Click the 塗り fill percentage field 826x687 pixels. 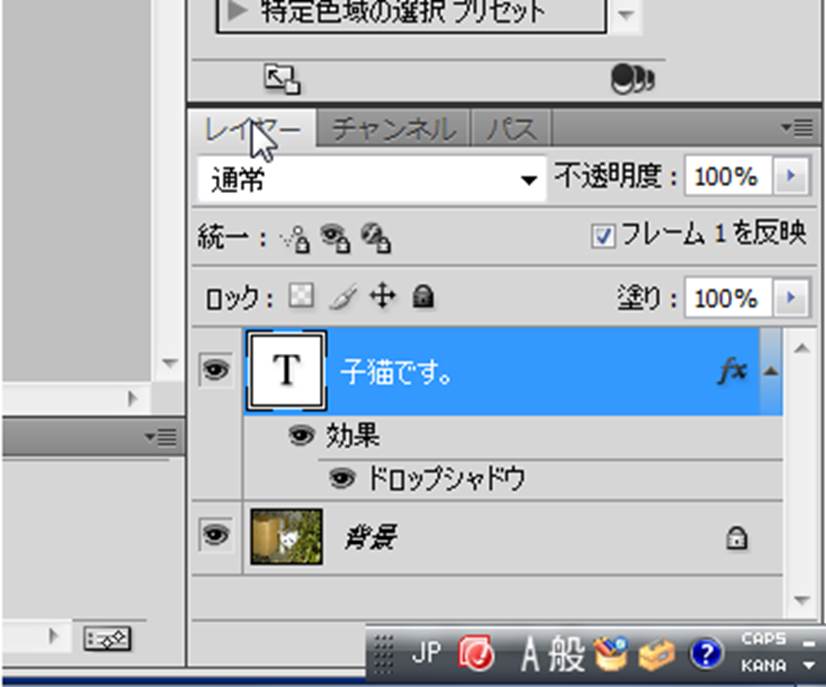point(725,298)
